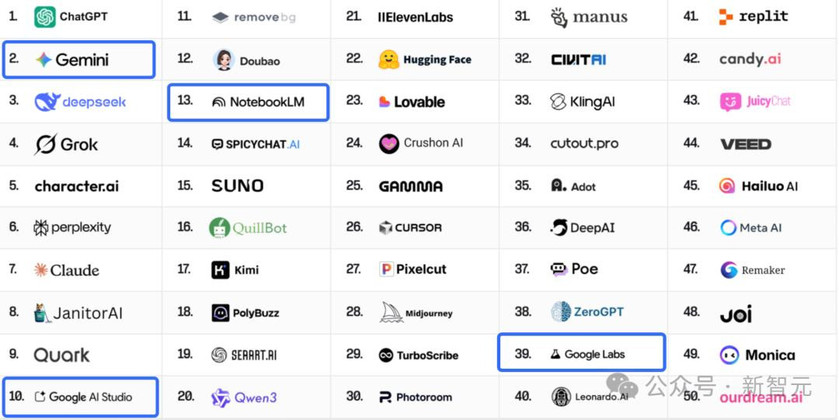Click the Grok logo icon
This screenshot has width=839, height=420.
[46, 144]
